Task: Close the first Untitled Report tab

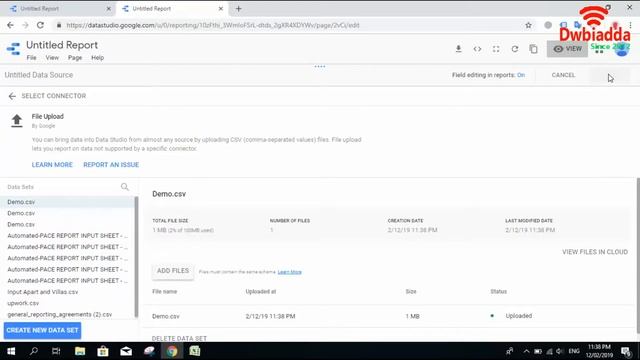Action: (108, 9)
